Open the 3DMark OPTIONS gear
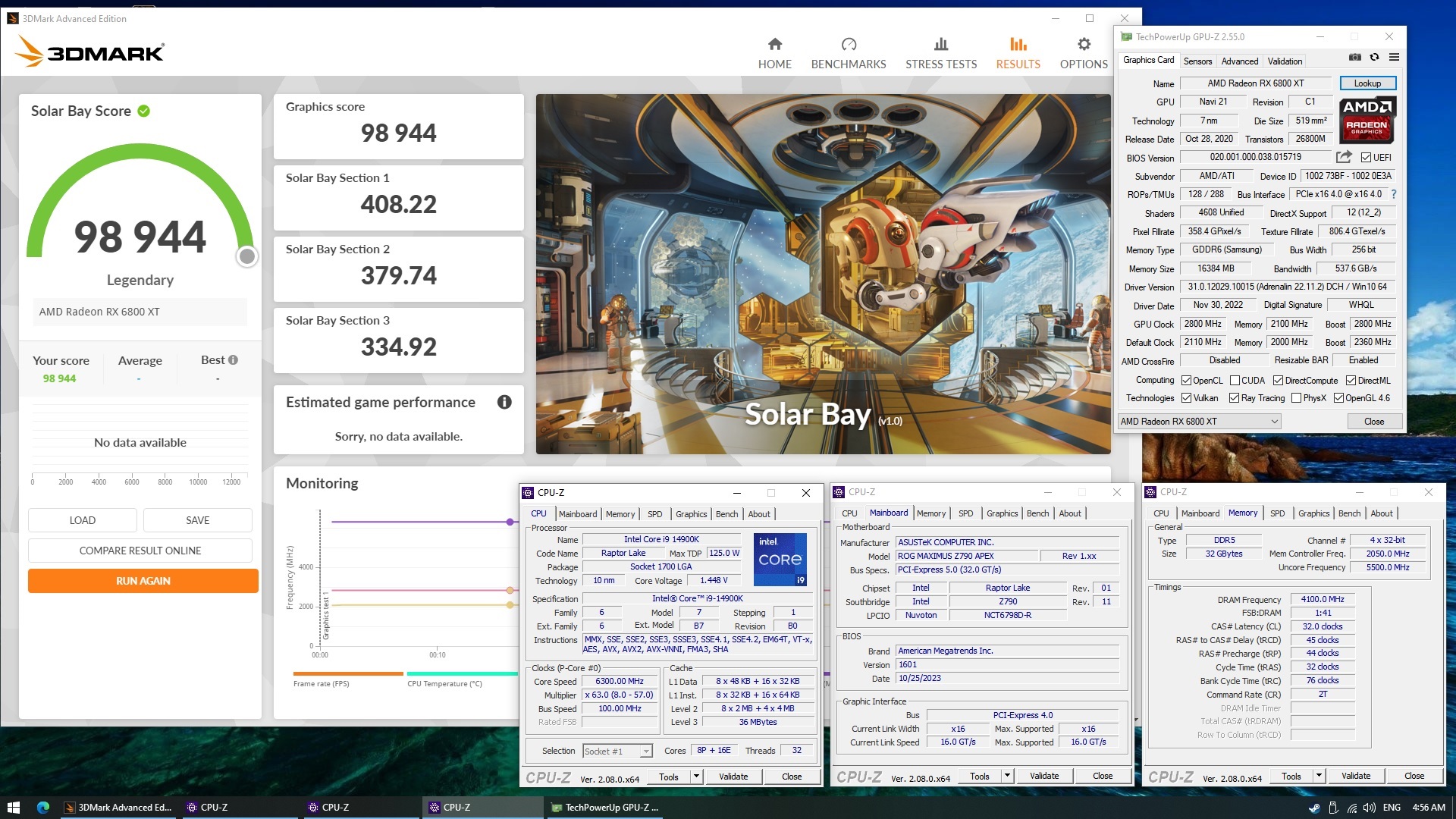1456x819 pixels. (1084, 54)
